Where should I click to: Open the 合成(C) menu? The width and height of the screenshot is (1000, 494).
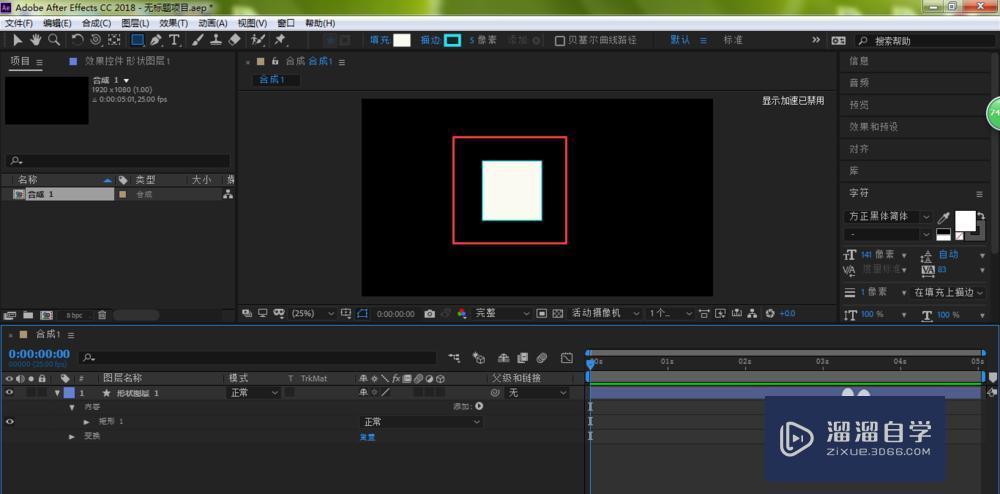(x=96, y=23)
